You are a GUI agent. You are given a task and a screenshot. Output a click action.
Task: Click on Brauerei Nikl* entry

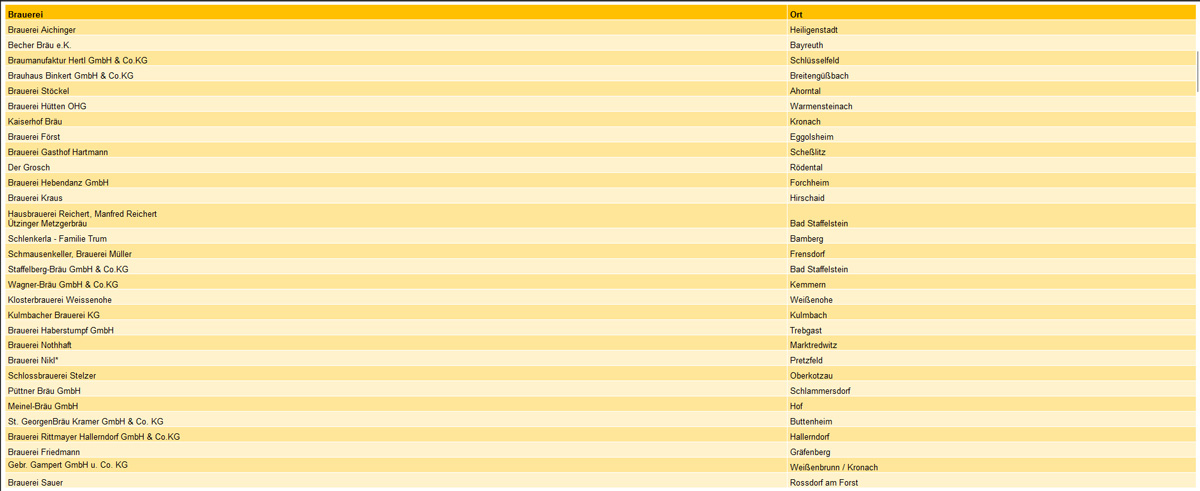(x=33, y=360)
